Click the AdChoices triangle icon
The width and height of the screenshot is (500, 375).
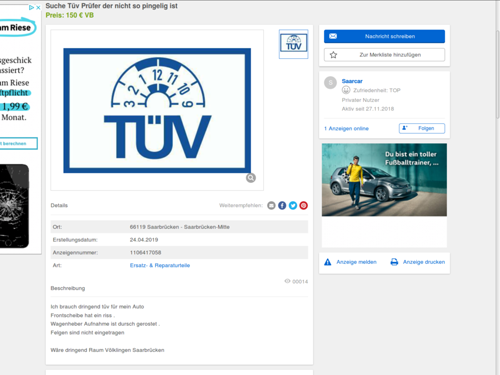point(31,7)
